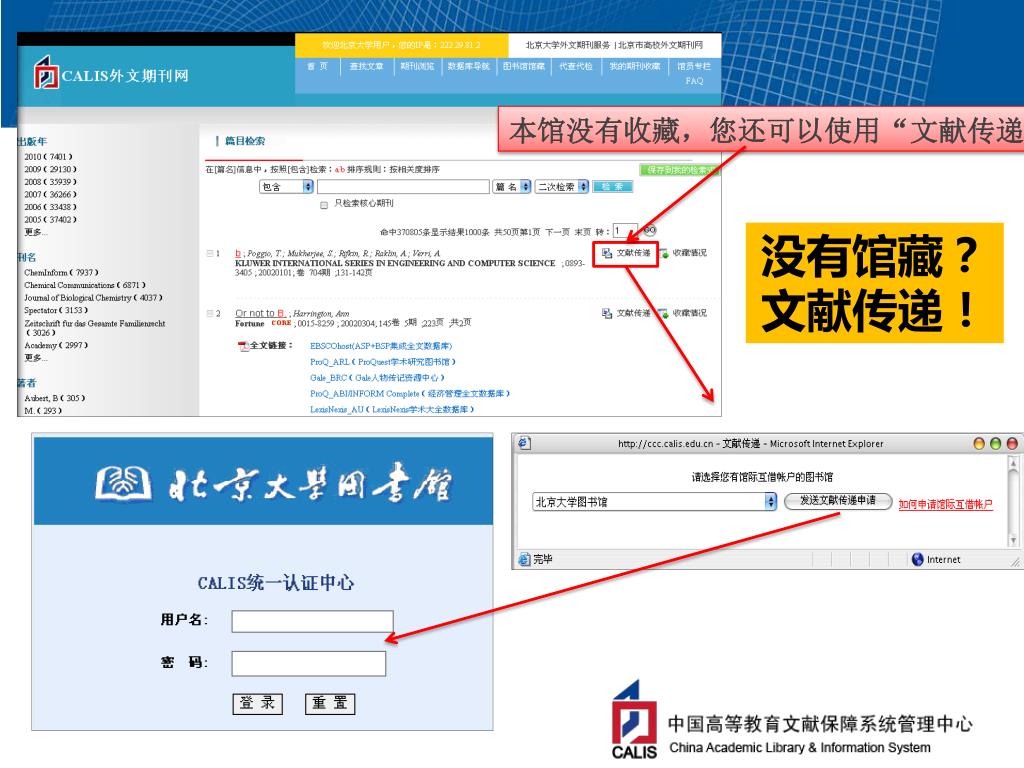Open the 二次检索 dropdown

click(562, 187)
